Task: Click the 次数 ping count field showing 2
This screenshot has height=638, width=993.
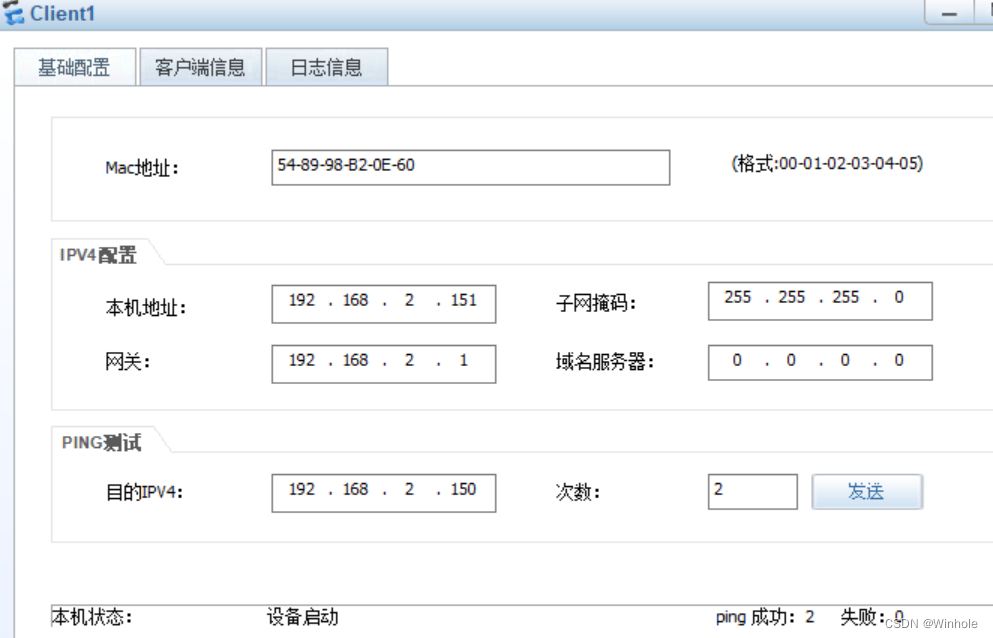Action: click(752, 491)
